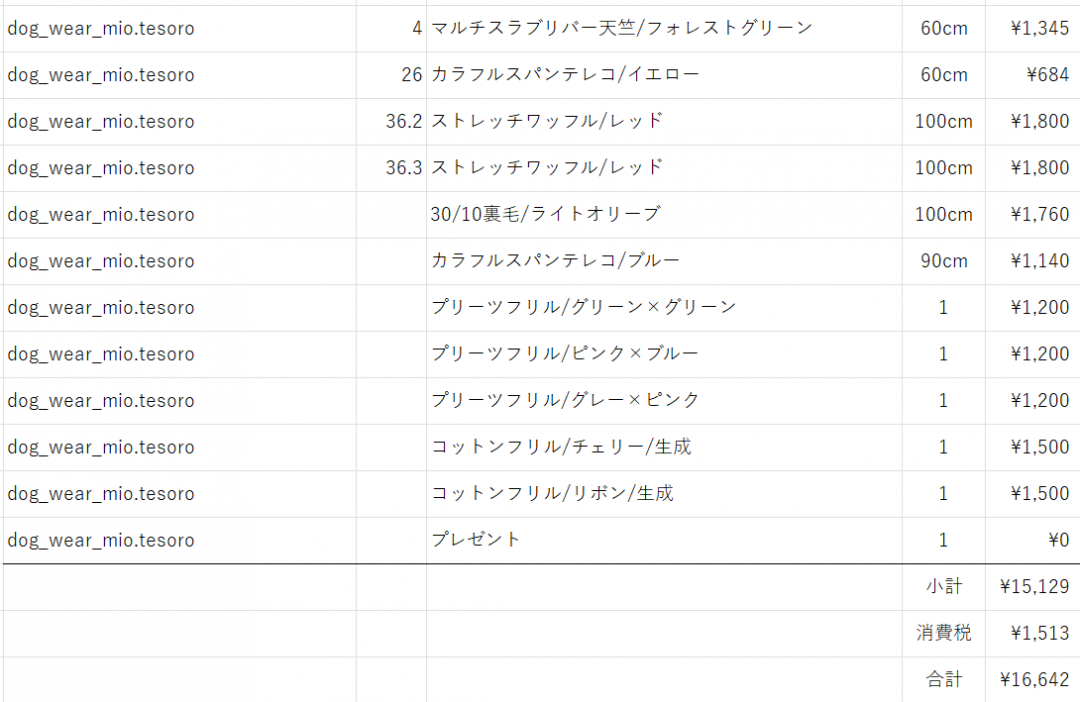Select the ¥1,513 consumption tax cell
This screenshot has height=702, width=1080.
click(1034, 633)
